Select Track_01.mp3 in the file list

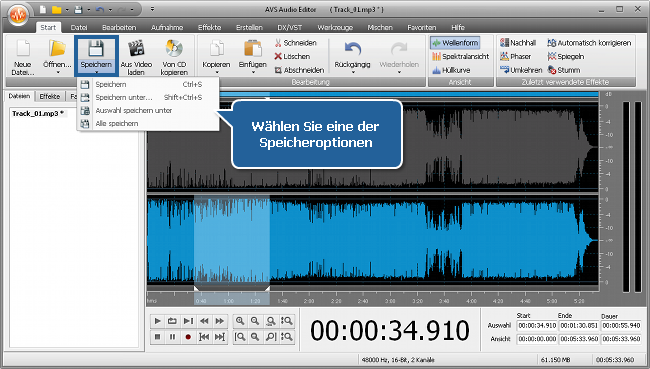[38, 113]
